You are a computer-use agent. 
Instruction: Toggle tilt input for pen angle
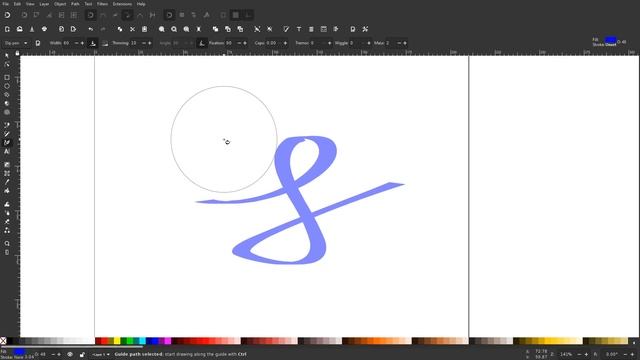point(202,43)
